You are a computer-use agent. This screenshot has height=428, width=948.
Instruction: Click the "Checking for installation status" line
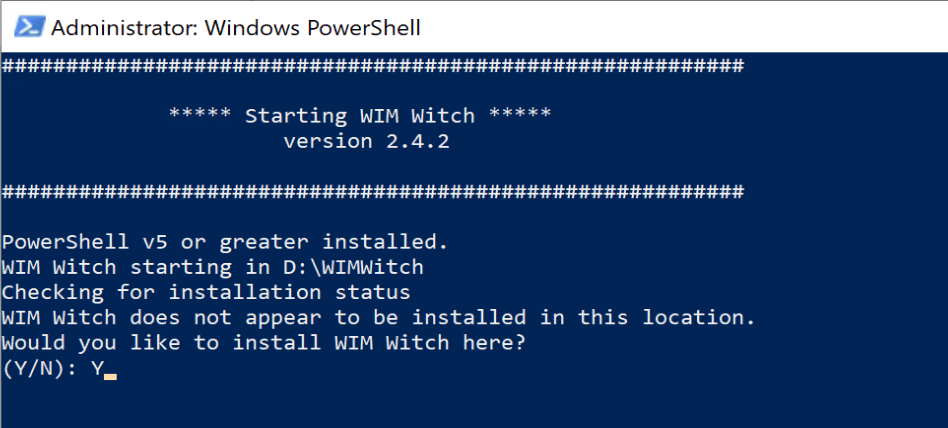[206, 293]
